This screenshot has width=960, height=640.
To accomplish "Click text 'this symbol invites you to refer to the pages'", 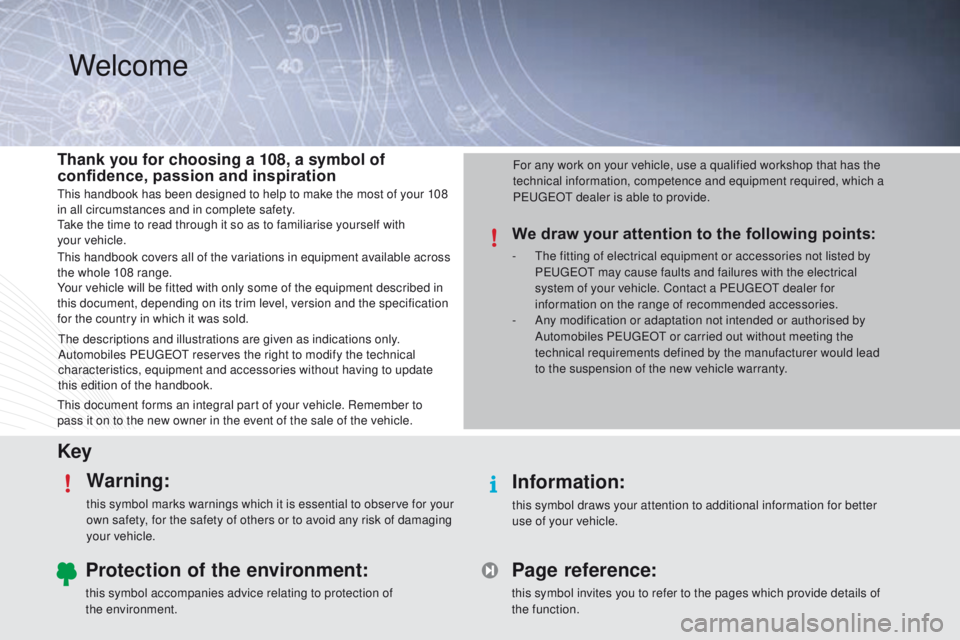I will [x=696, y=601].
